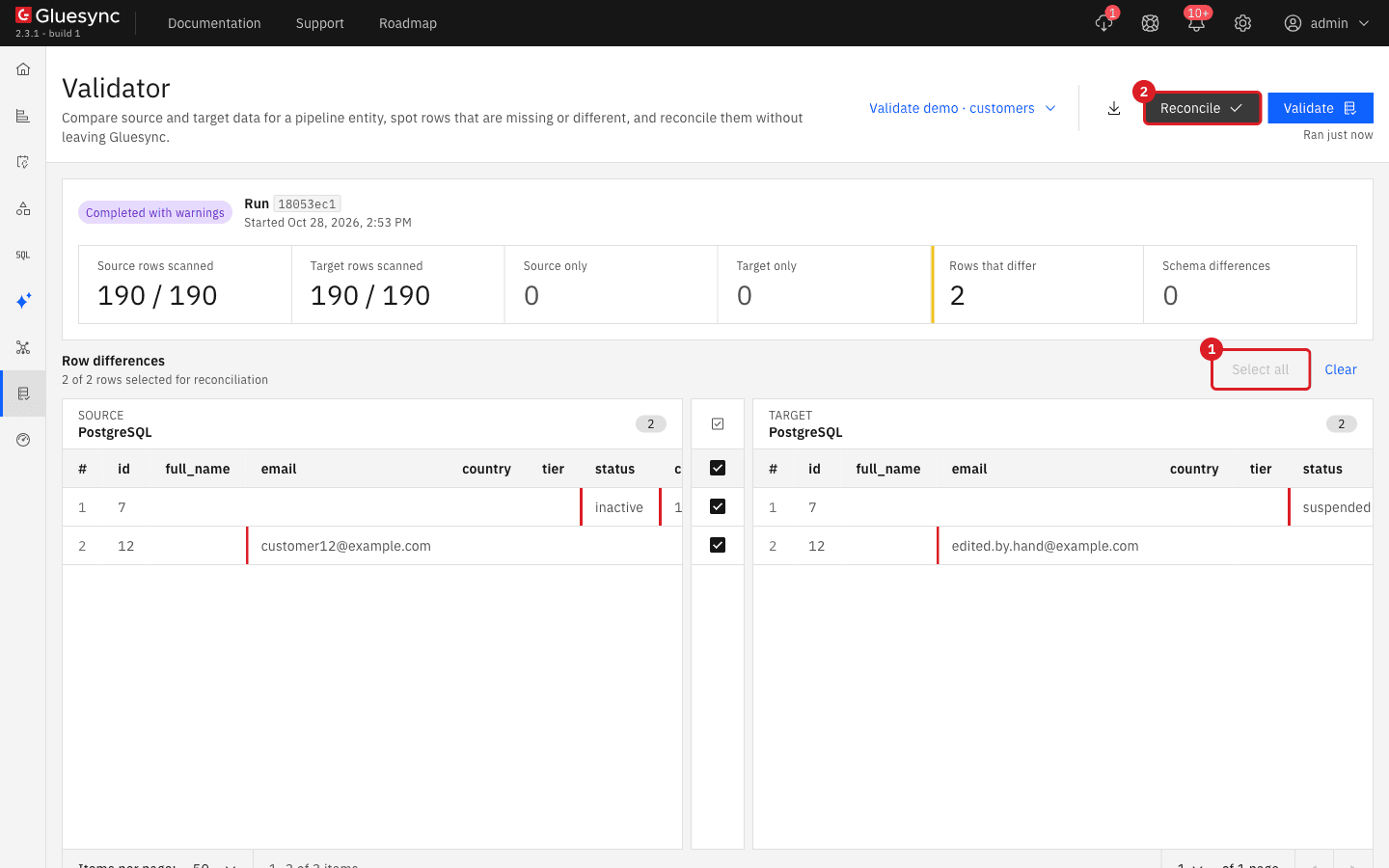Click the target country column header

[x=1194, y=469]
